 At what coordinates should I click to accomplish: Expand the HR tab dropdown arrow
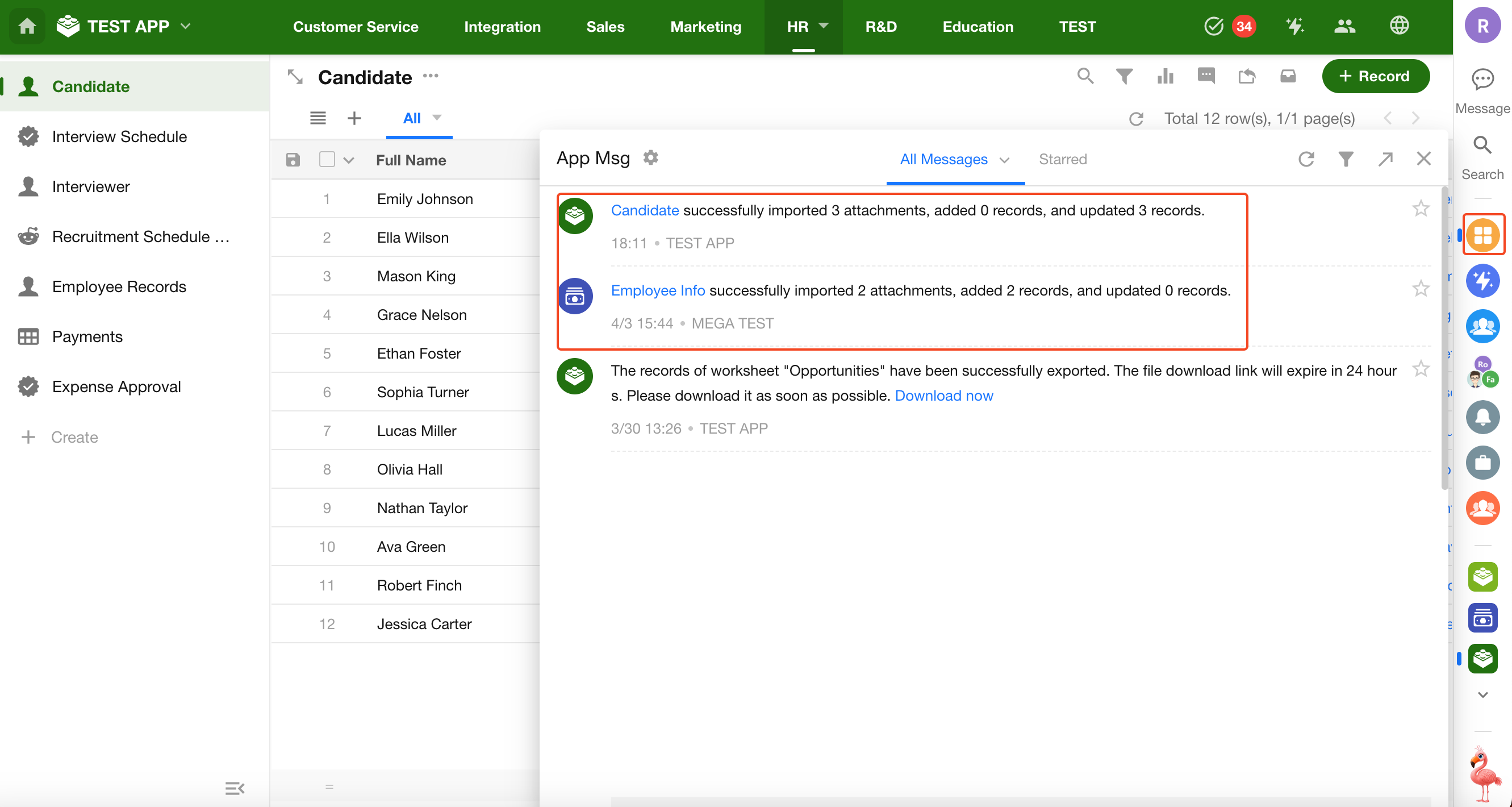click(x=824, y=26)
